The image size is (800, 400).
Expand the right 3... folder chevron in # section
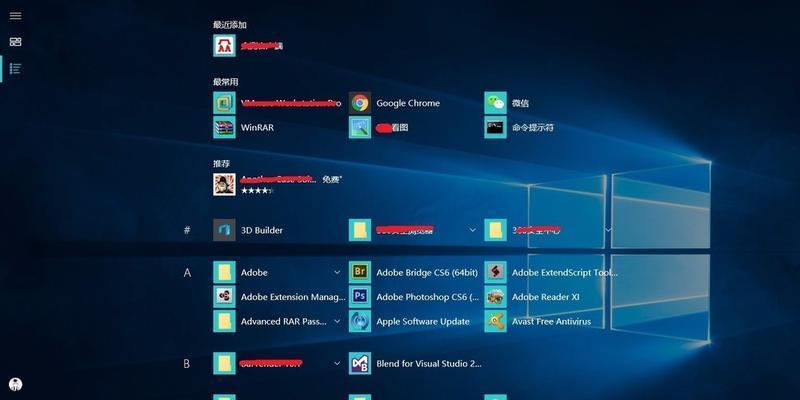click(608, 230)
